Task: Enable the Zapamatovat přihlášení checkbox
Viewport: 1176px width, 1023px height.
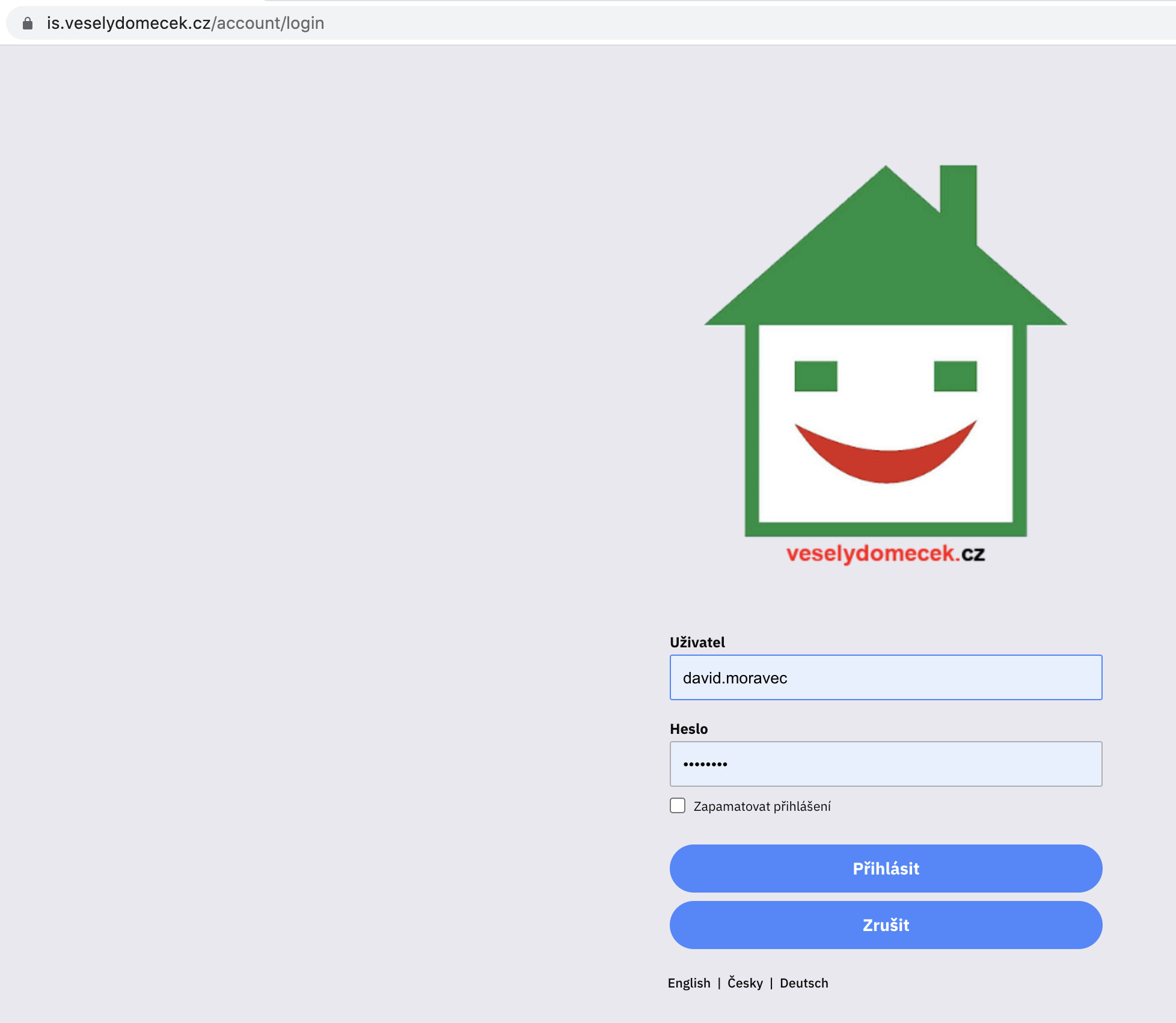Action: coord(678,805)
